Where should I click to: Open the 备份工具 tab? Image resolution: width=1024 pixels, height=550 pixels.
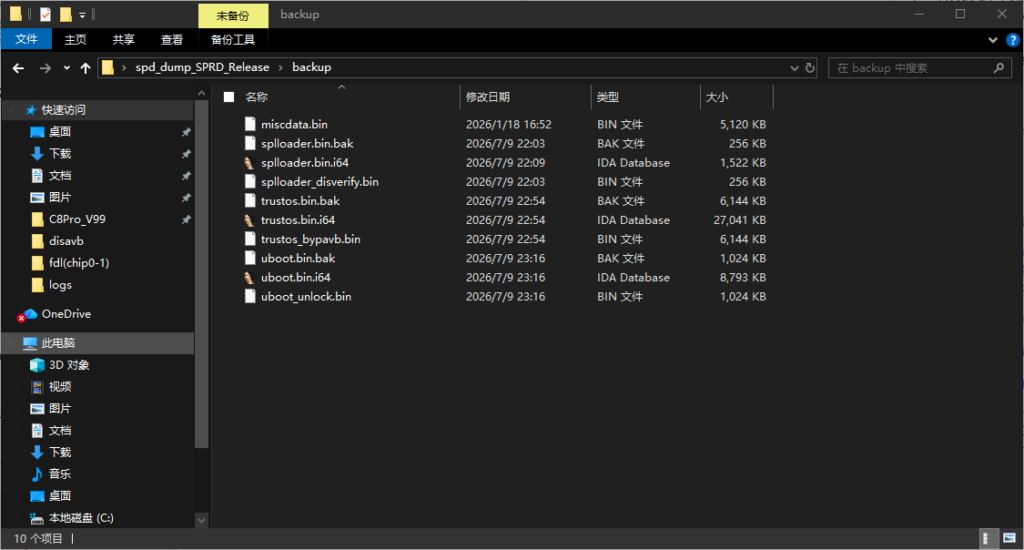click(x=232, y=40)
